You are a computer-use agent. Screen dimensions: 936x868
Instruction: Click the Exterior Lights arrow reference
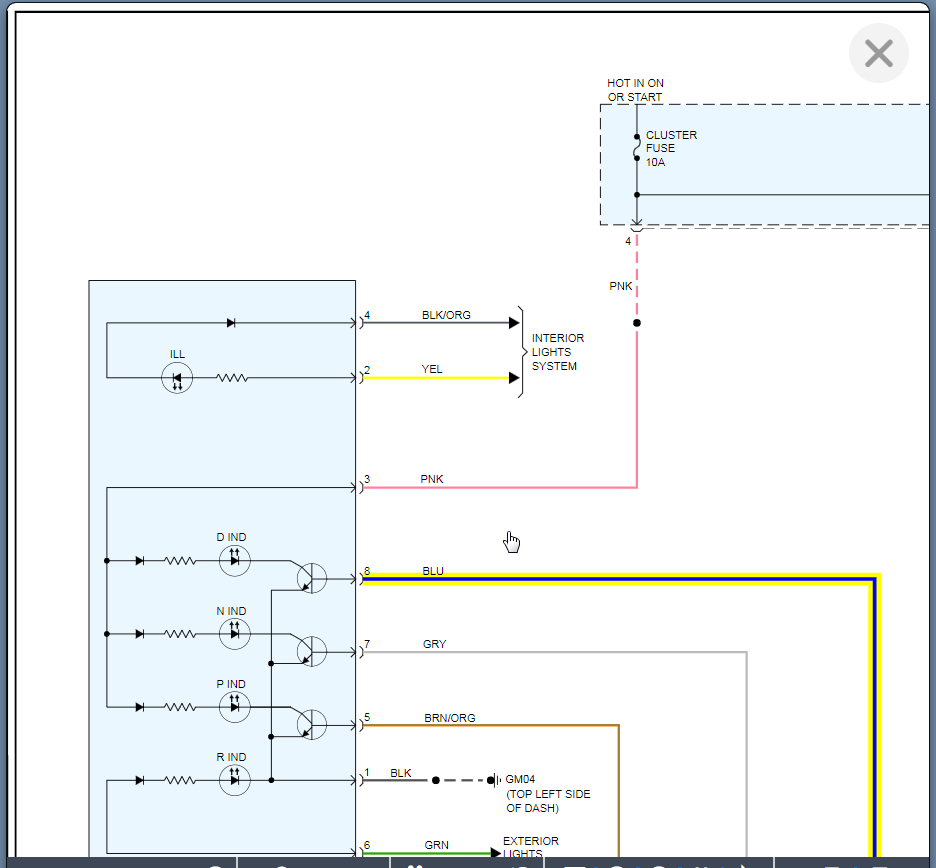click(x=495, y=852)
